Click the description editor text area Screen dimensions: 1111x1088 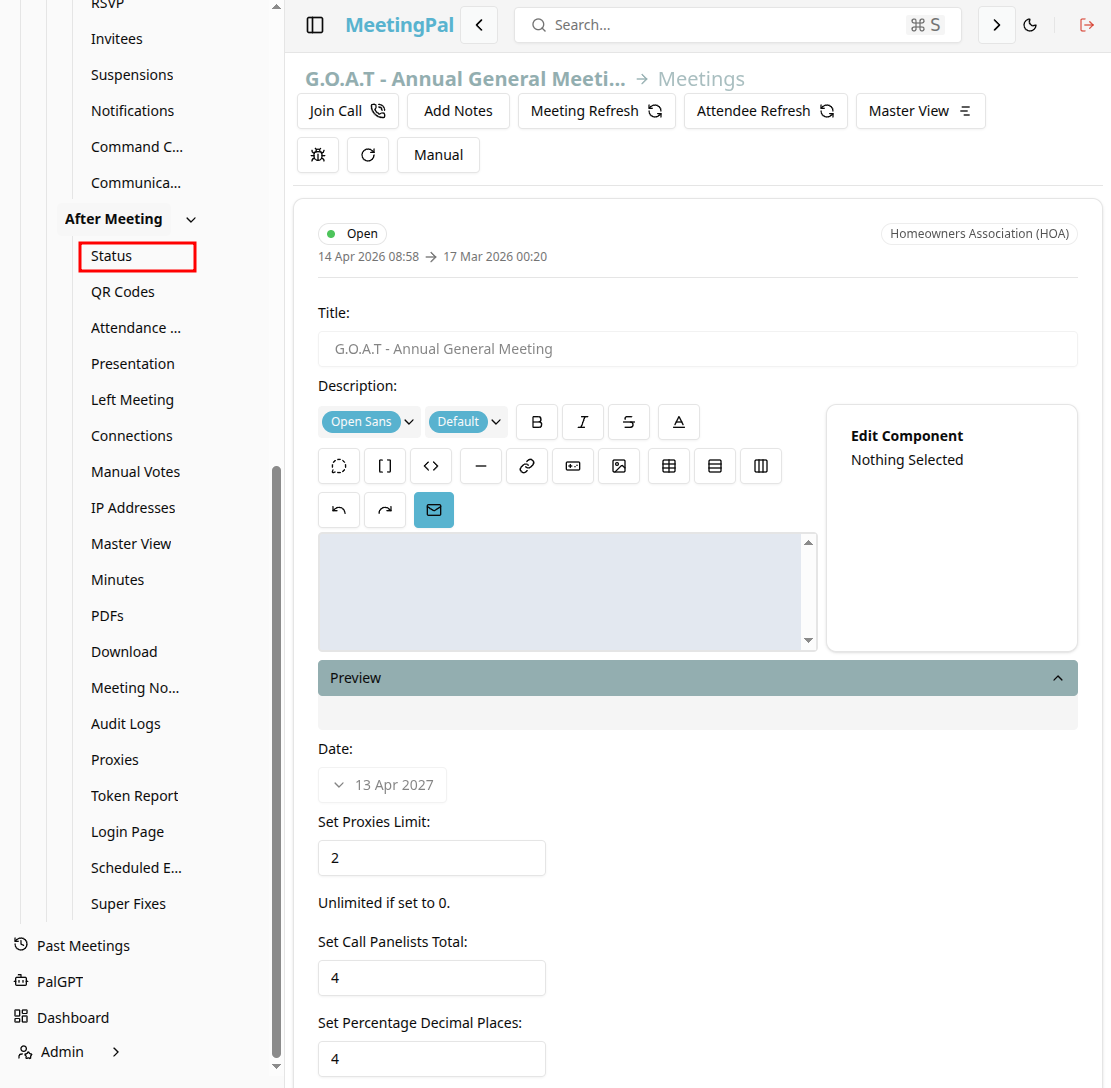click(x=560, y=591)
